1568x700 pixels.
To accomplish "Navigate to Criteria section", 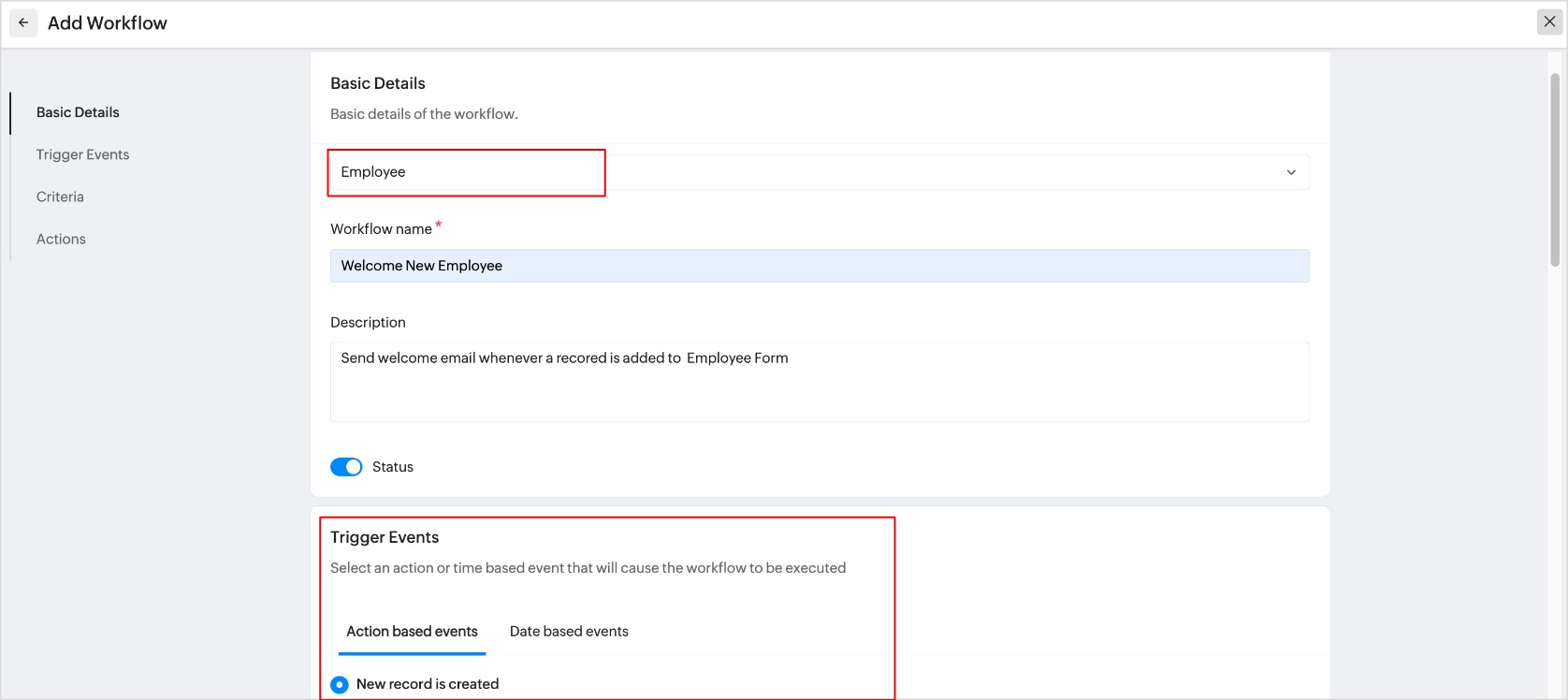I will click(x=60, y=197).
